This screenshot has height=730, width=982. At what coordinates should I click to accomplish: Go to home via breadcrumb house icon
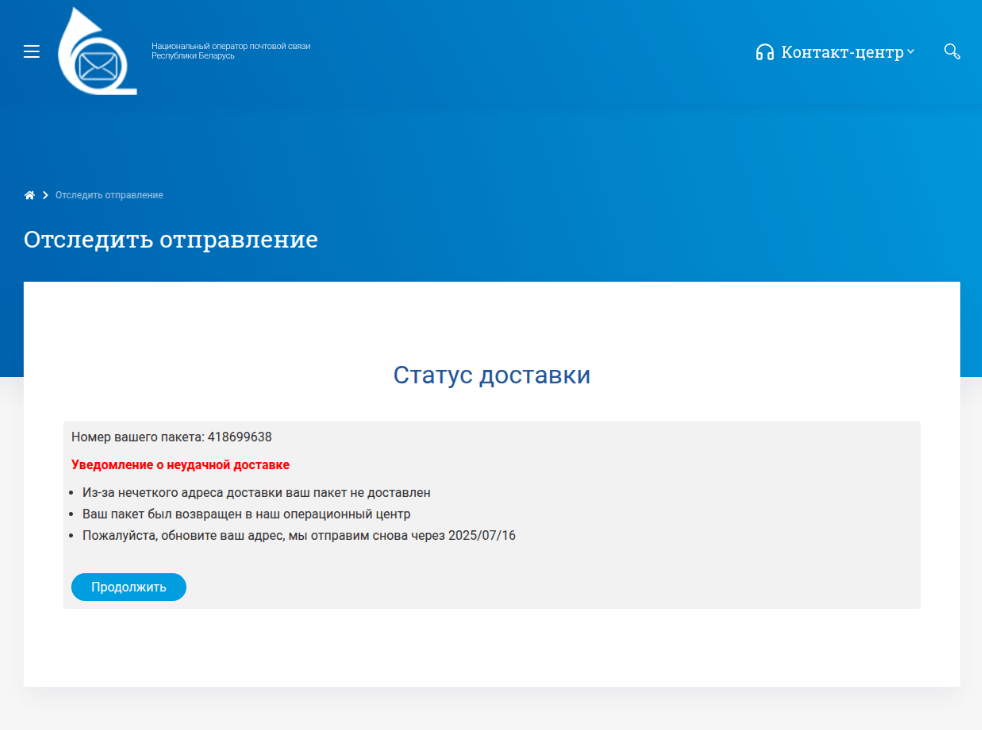29,195
